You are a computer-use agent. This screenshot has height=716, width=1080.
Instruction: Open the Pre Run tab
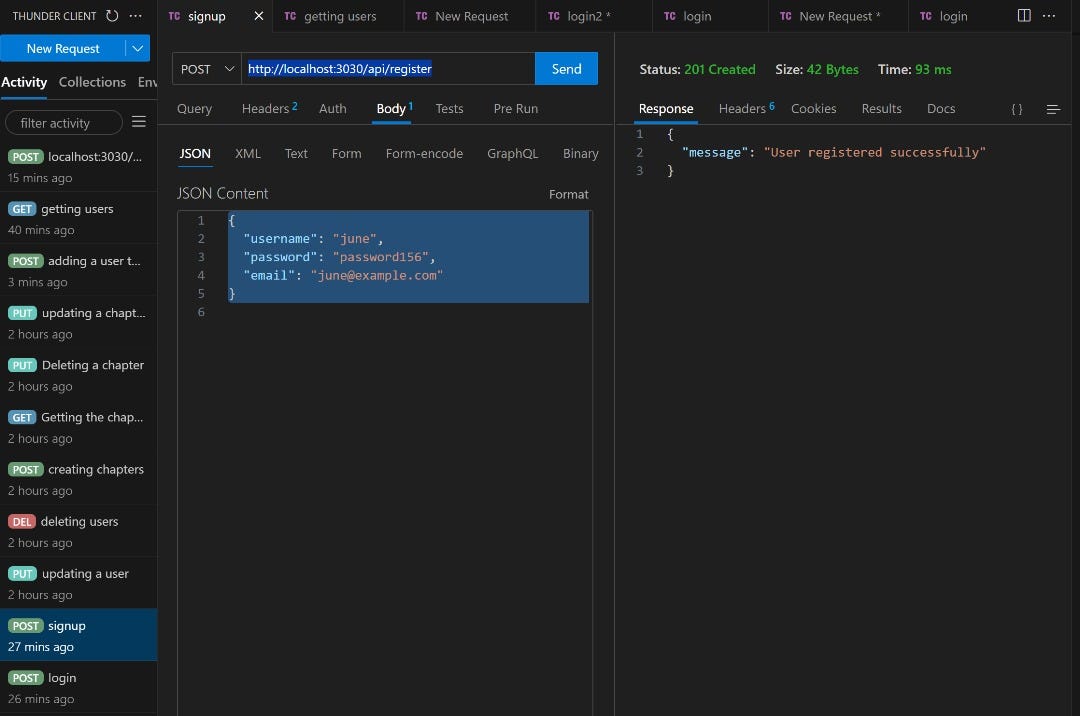515,108
